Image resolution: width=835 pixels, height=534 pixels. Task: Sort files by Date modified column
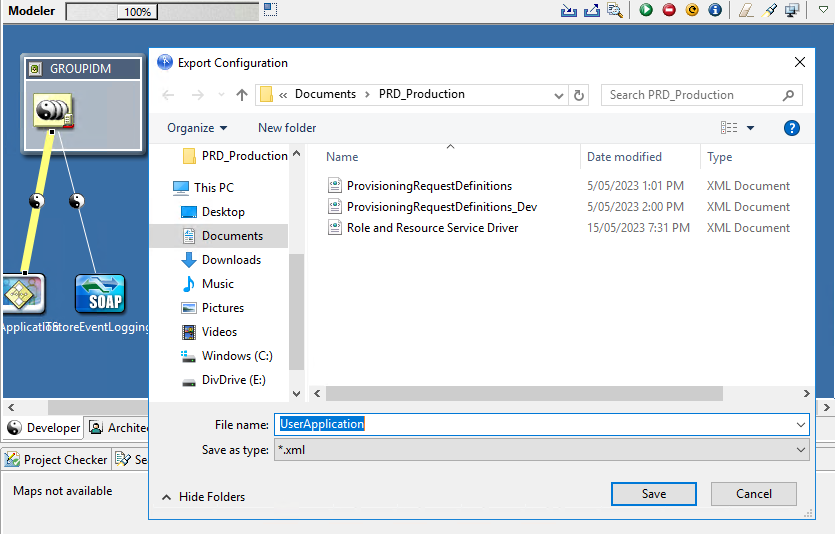pos(624,157)
